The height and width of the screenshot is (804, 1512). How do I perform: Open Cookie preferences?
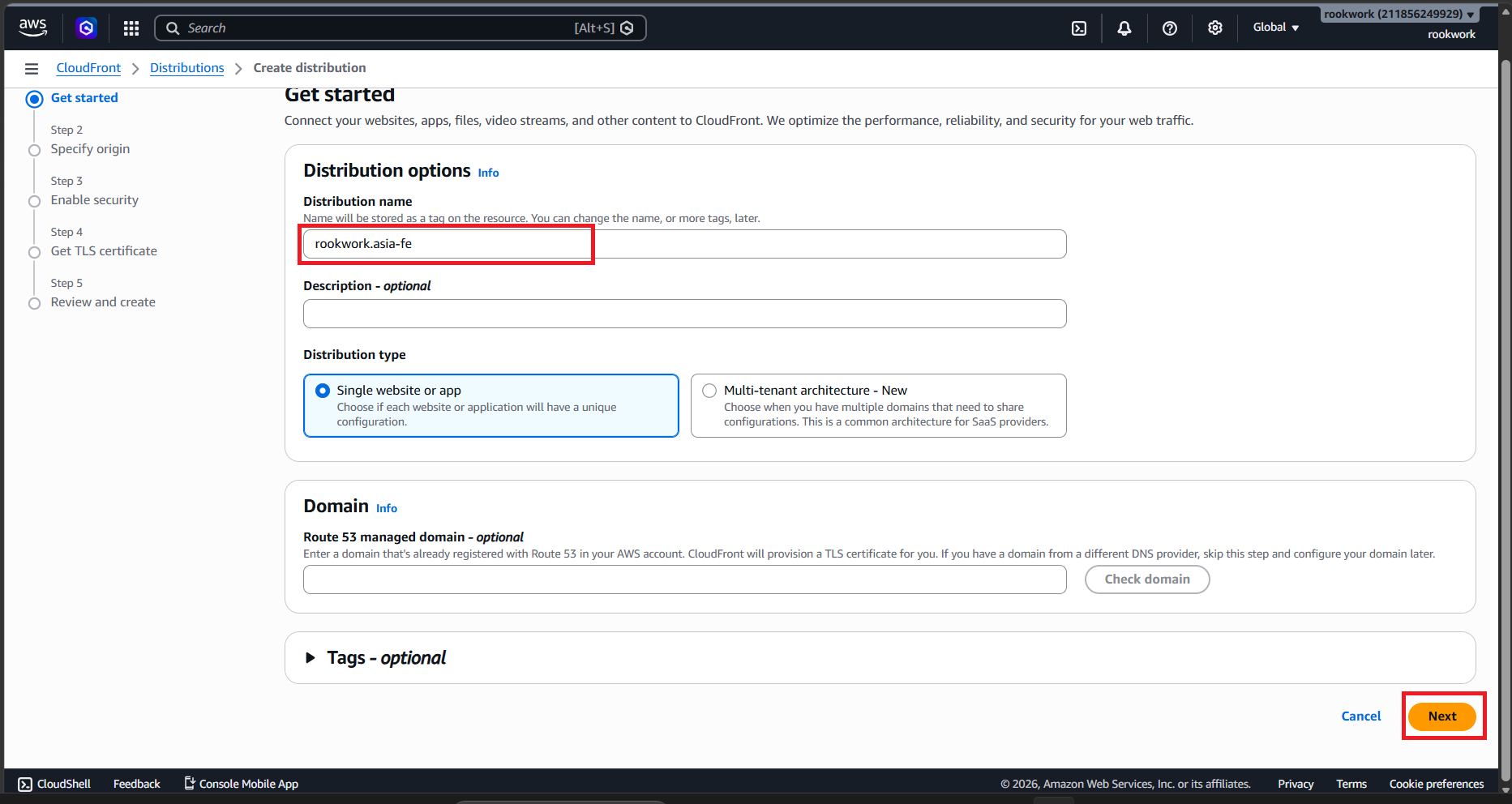(1437, 784)
